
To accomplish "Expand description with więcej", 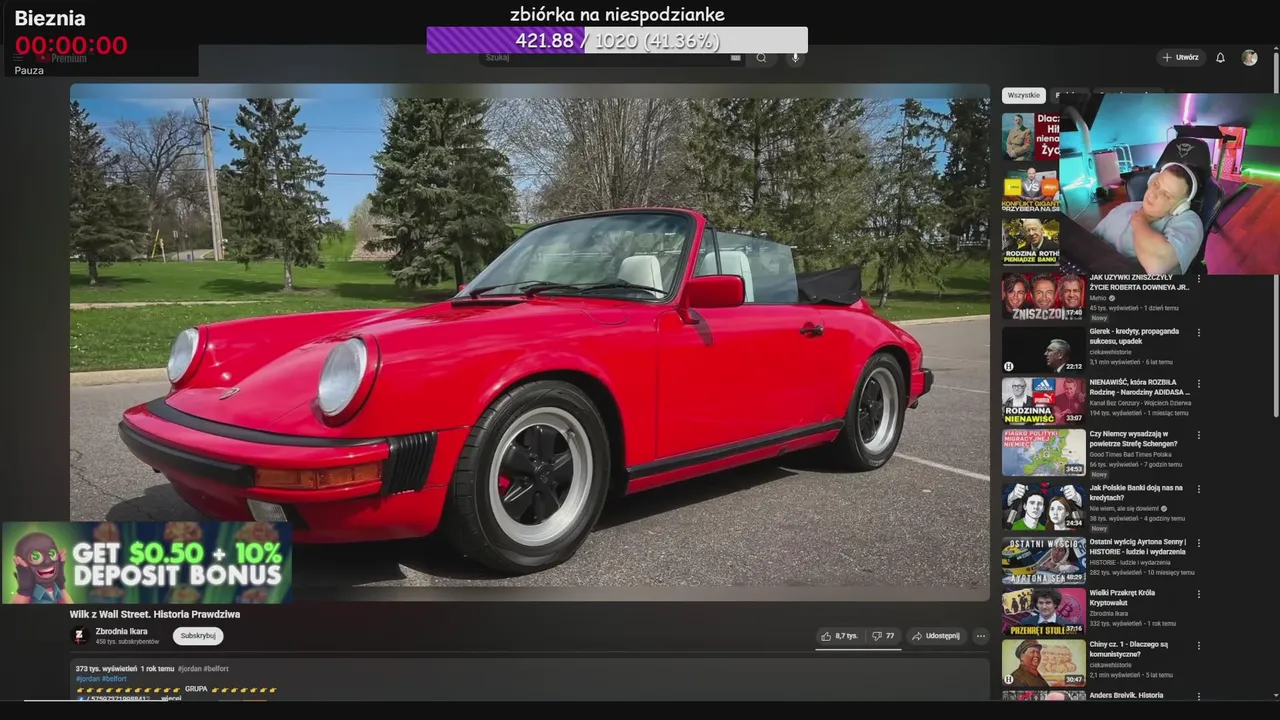I will coord(171,698).
